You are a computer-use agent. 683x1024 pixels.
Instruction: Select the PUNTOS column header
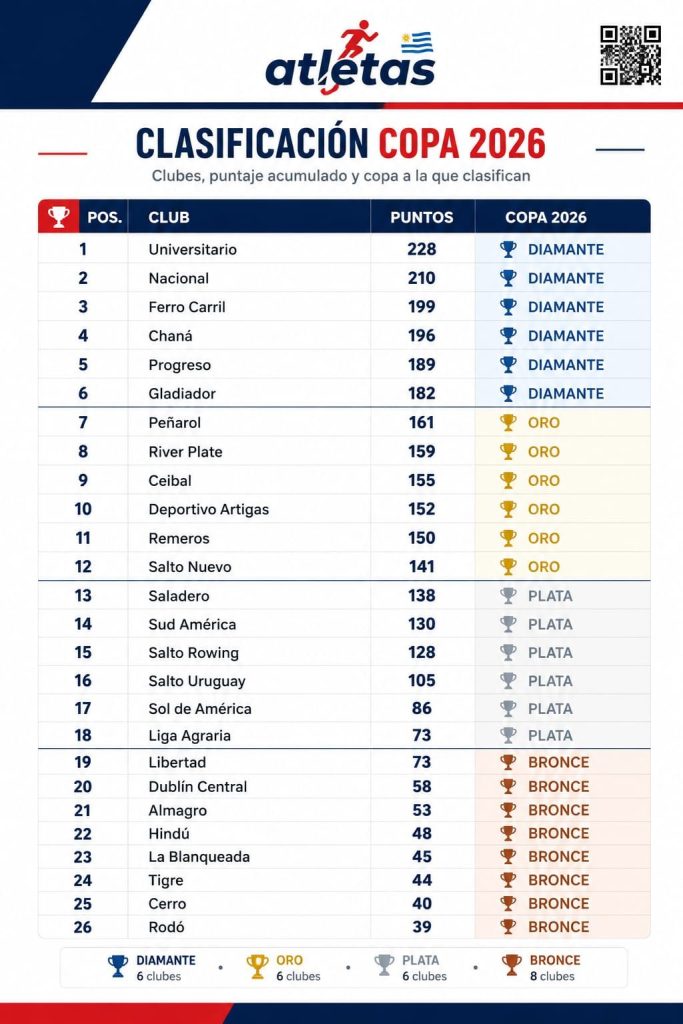422,217
